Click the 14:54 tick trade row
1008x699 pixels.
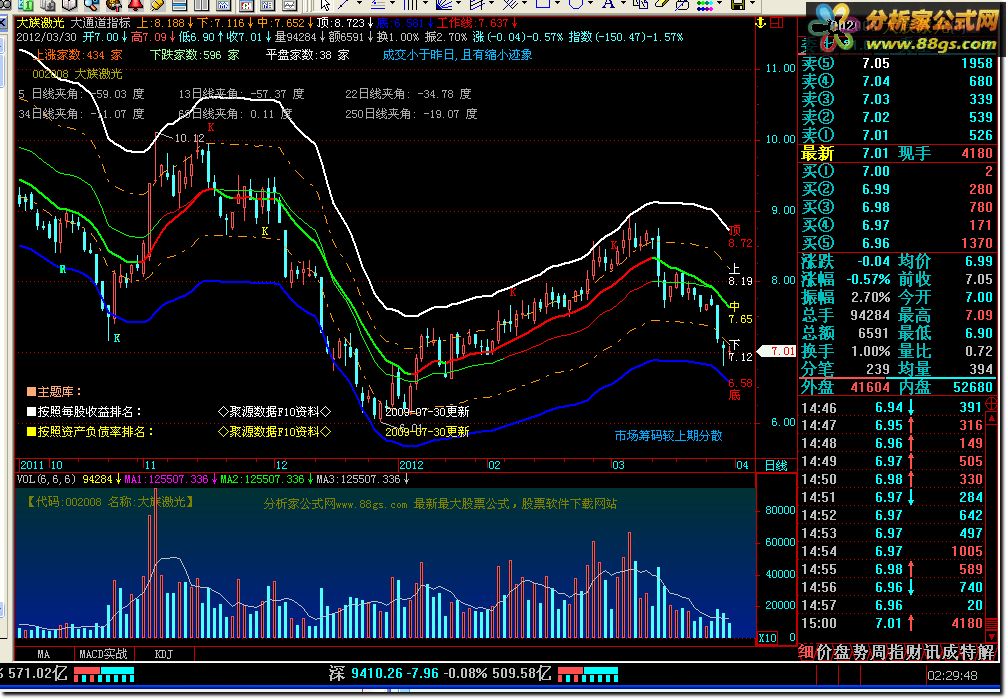pos(892,551)
